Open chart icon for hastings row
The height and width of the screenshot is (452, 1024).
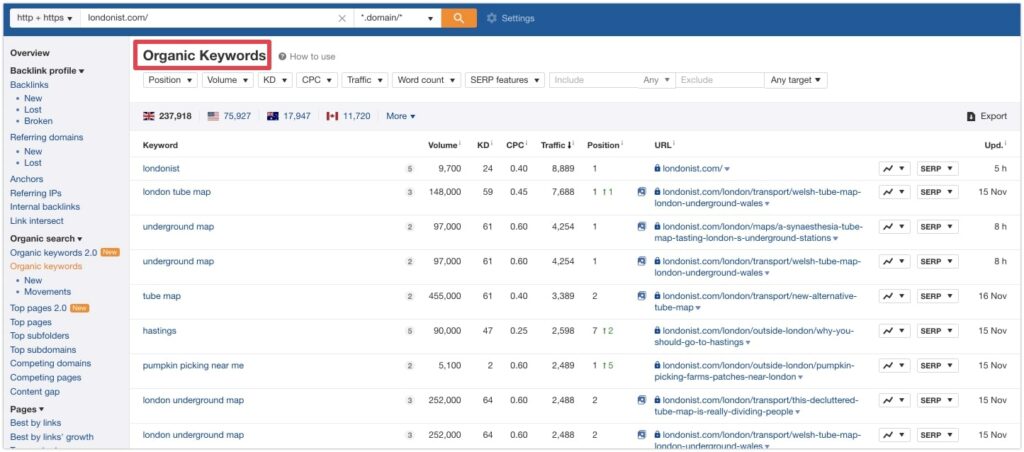coord(894,331)
